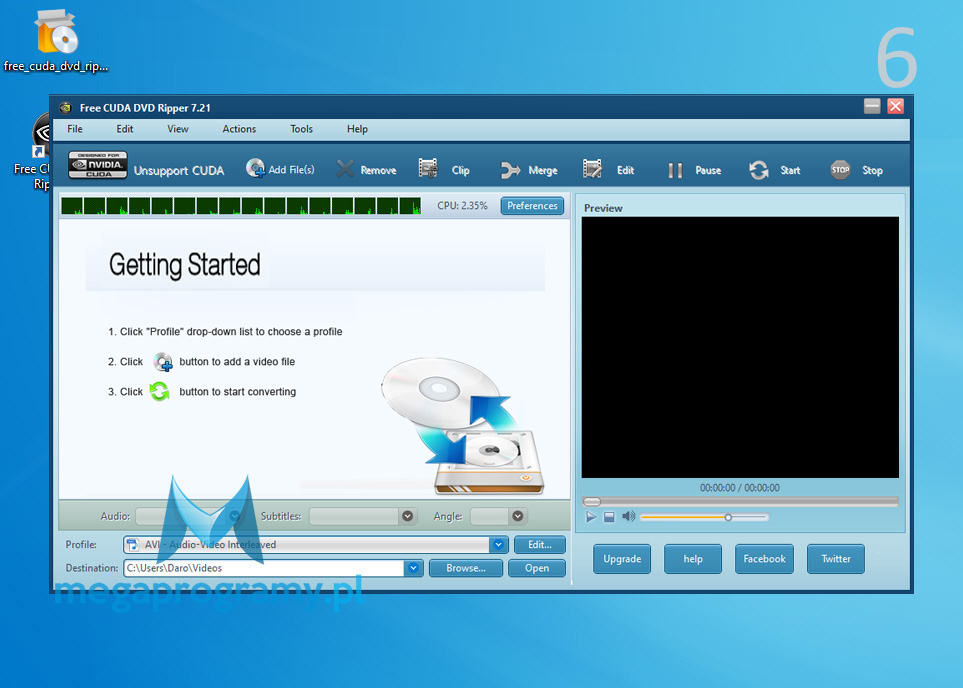Open the Destination path dropdown arrow
Viewport: 963px width, 688px height.
coord(413,568)
